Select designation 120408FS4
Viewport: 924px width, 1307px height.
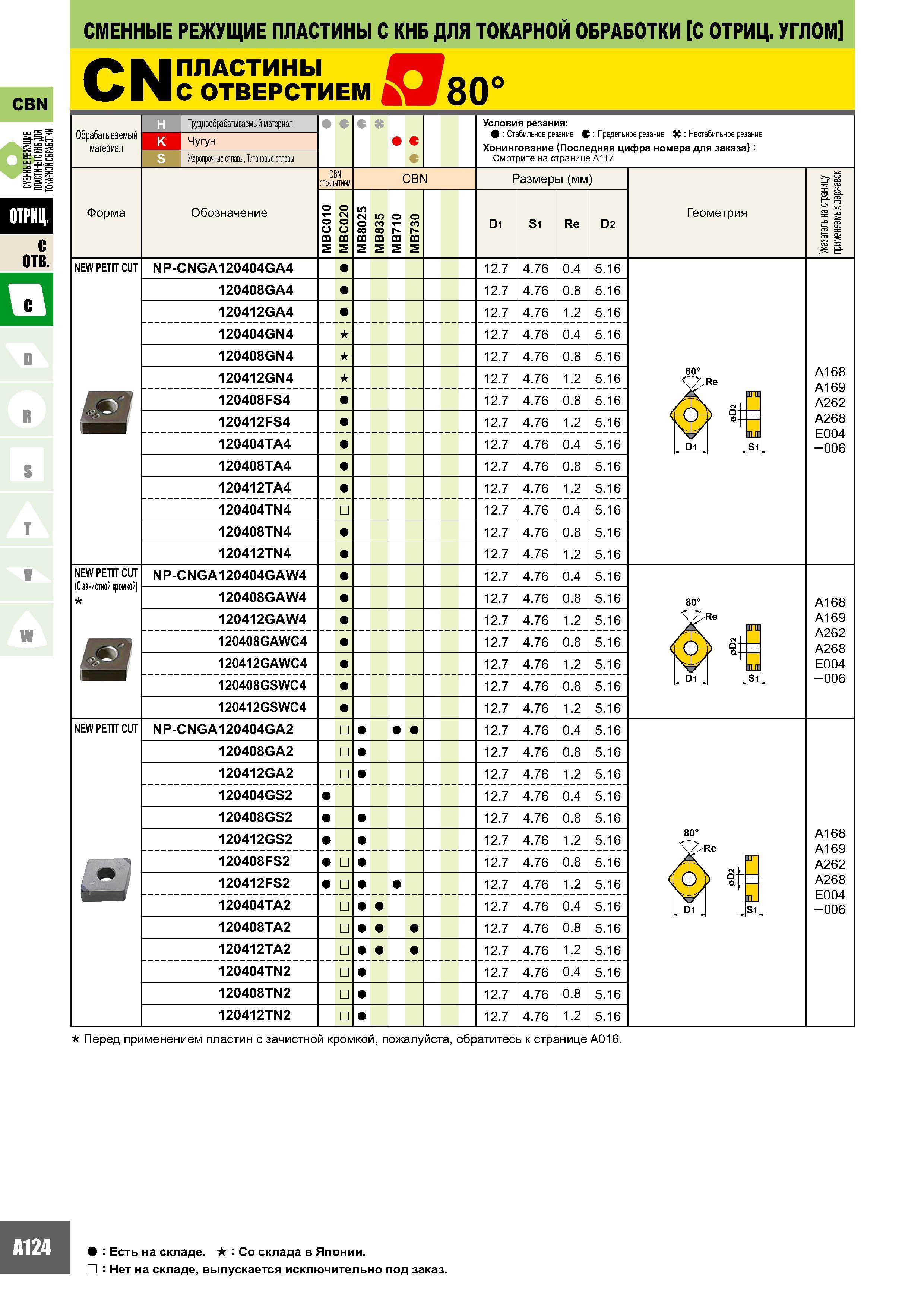click(x=254, y=400)
